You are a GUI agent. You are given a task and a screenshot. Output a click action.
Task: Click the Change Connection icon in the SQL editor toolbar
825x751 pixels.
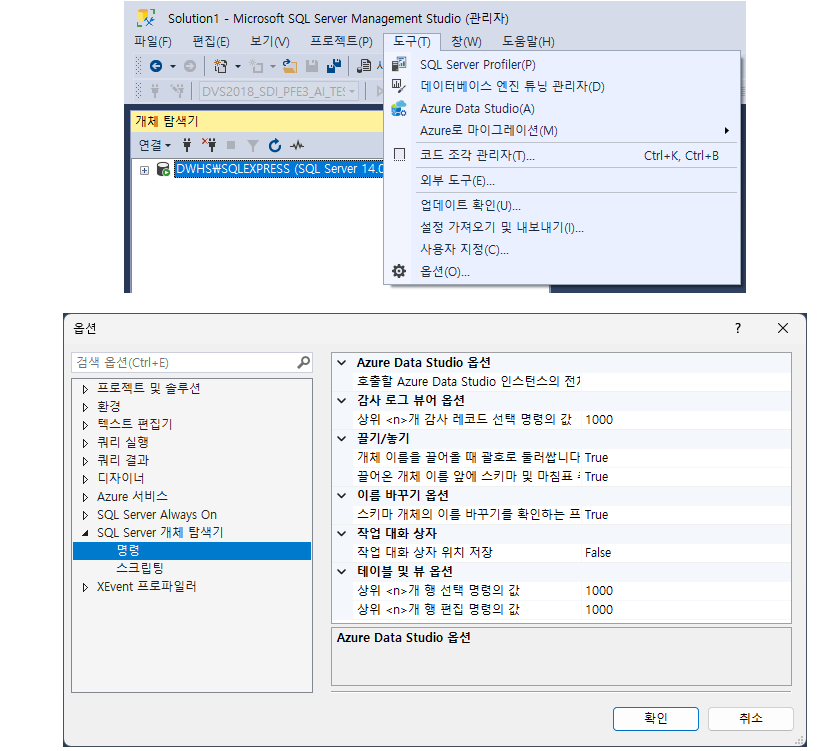coord(177,91)
